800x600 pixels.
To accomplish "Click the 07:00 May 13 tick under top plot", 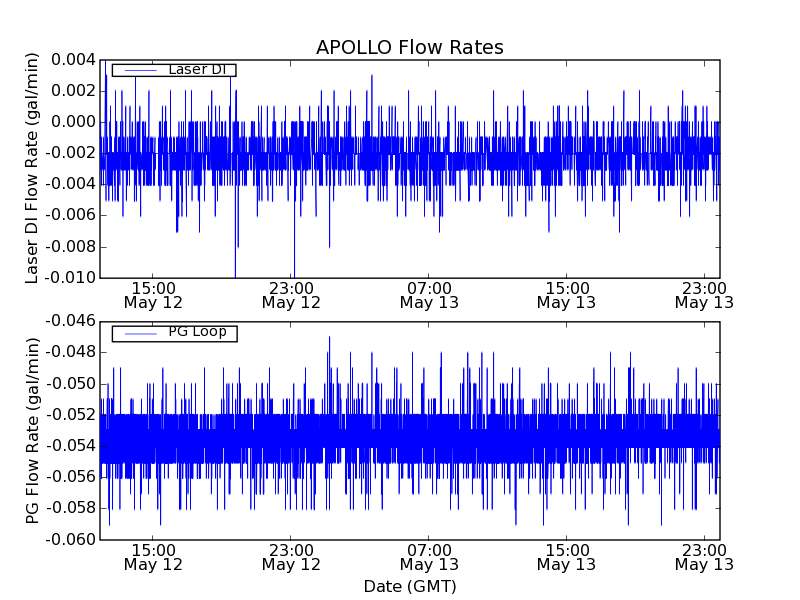I will 429,294.
